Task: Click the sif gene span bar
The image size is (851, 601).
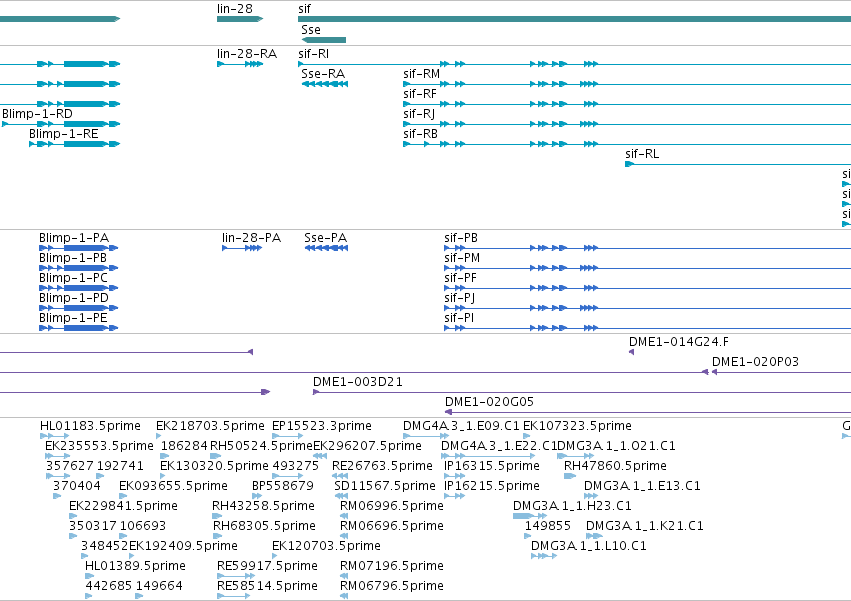Action: [574, 19]
